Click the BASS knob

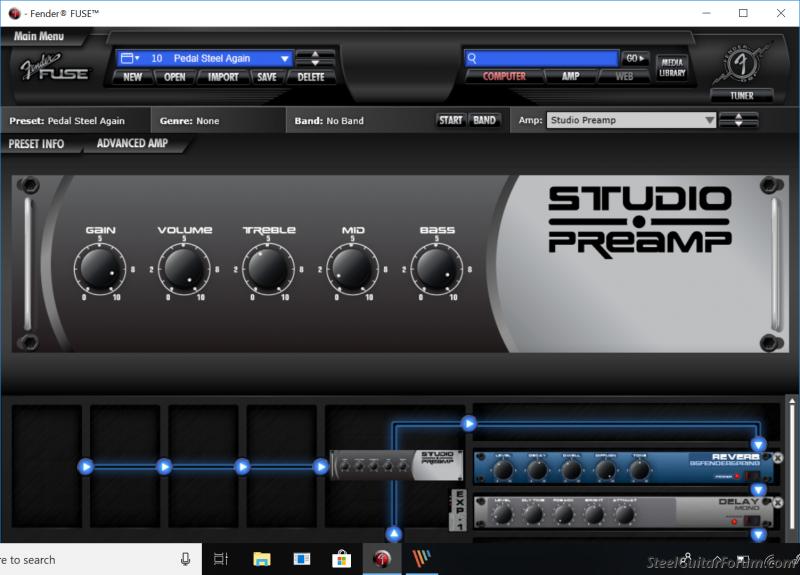tap(437, 269)
